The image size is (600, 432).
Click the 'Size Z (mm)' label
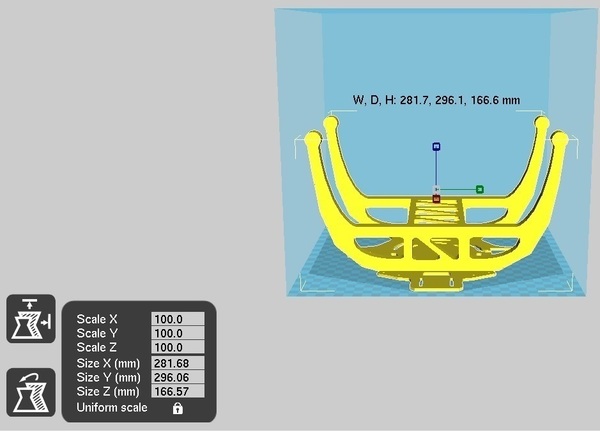(108, 391)
